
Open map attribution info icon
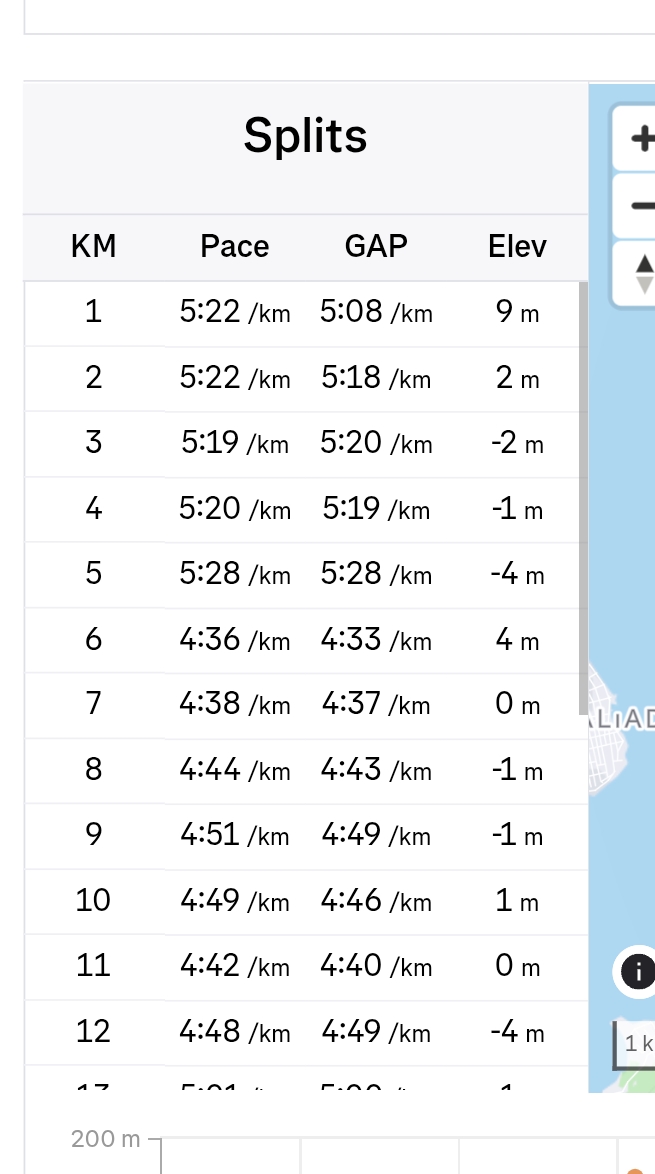[x=638, y=970]
